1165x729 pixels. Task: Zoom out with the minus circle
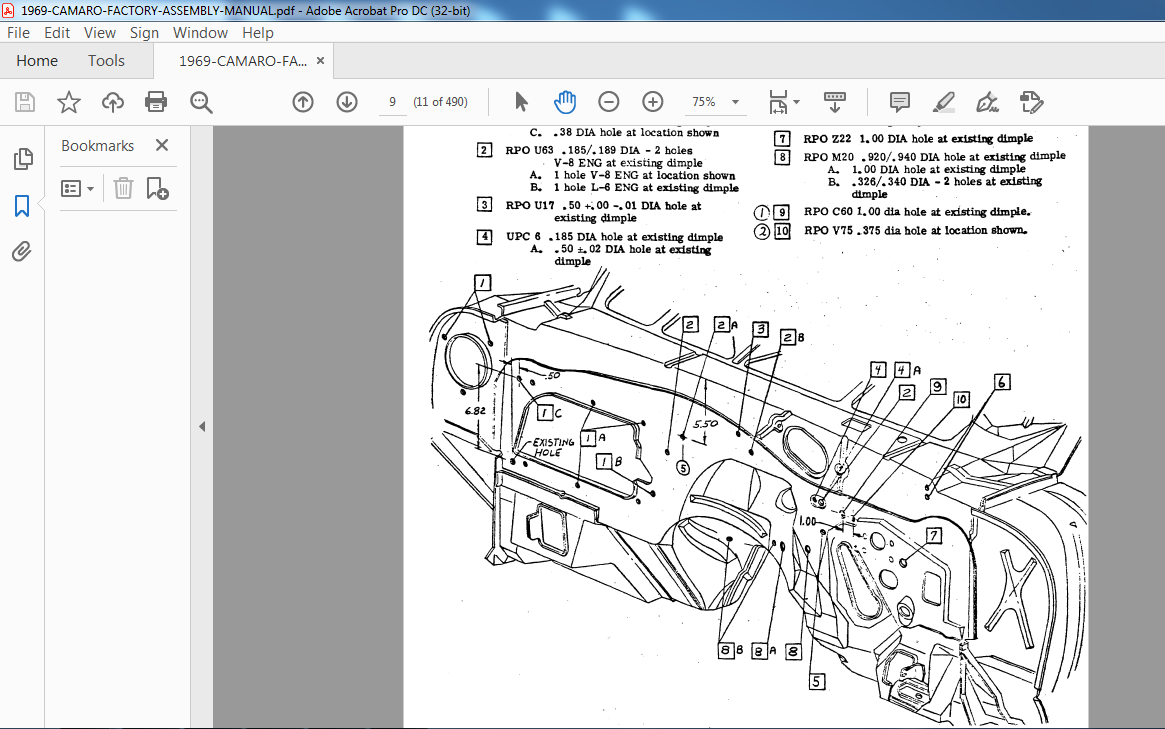pyautogui.click(x=609, y=102)
